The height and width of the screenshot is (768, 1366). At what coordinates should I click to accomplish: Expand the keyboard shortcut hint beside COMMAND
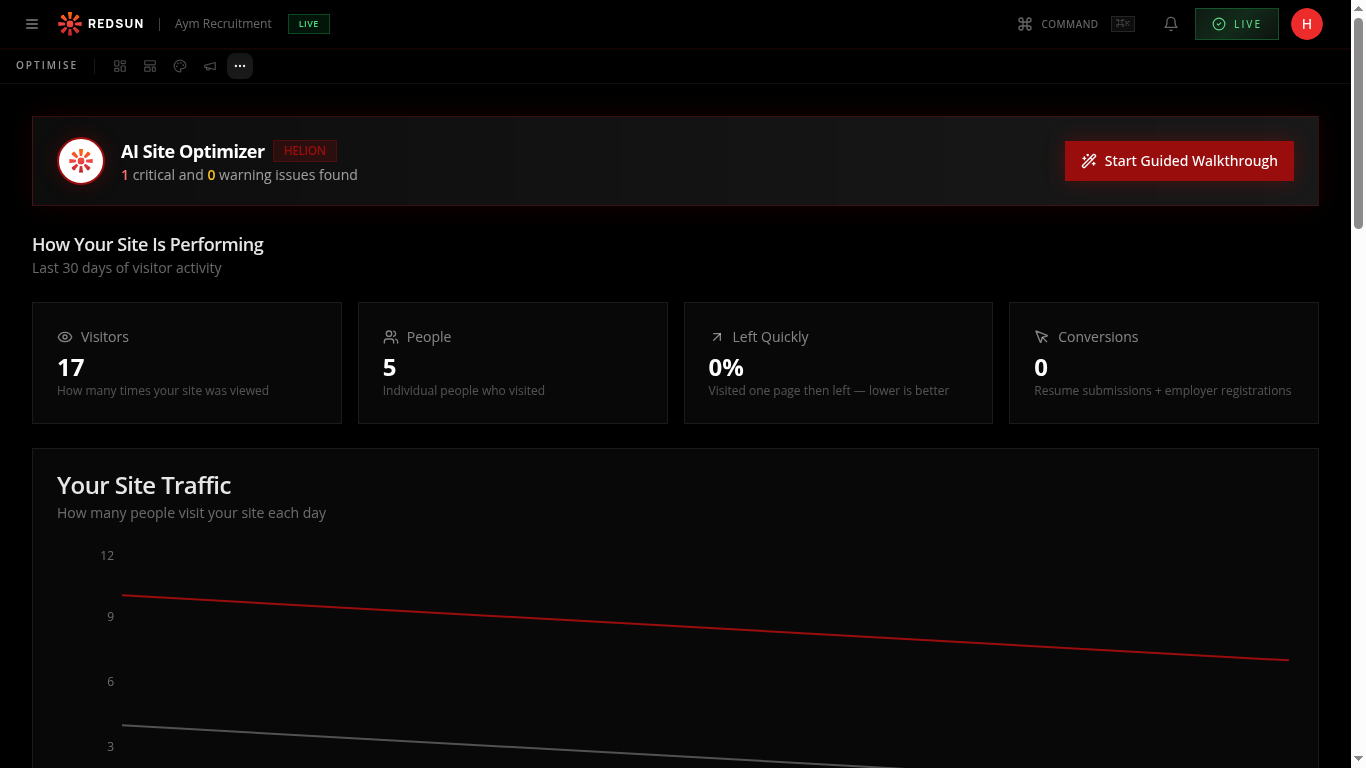(x=1122, y=23)
